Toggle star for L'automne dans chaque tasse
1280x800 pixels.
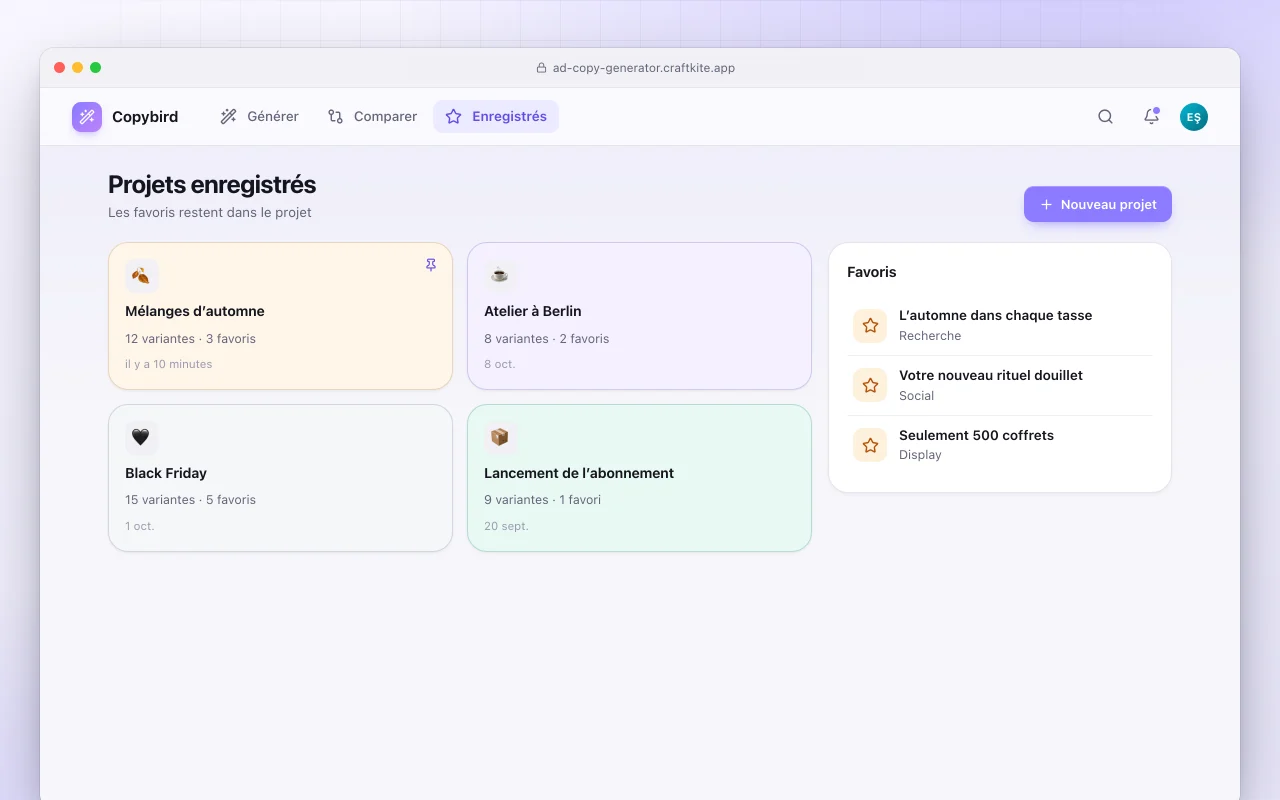pos(870,325)
